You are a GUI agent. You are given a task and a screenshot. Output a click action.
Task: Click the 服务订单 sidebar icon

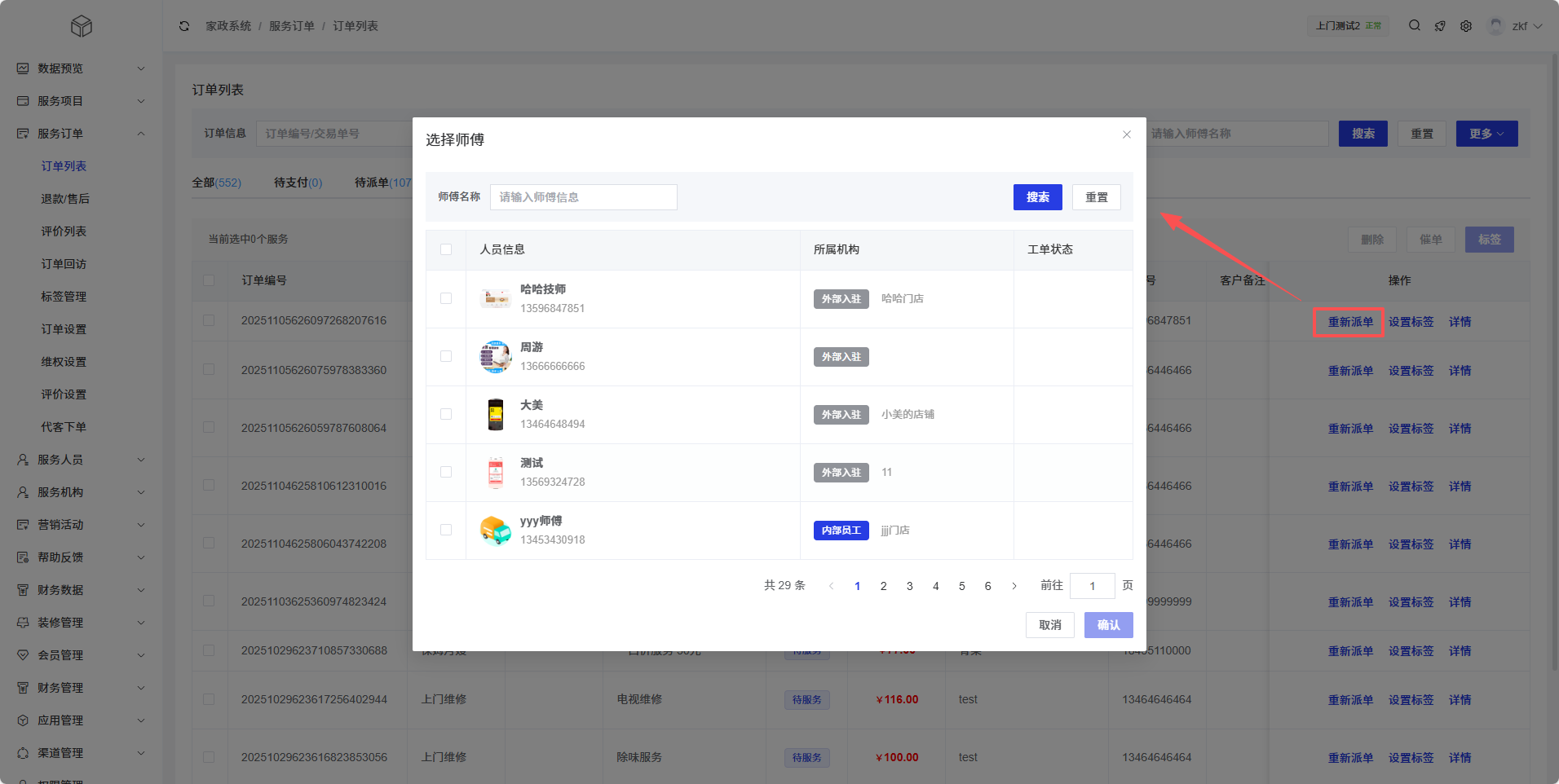[x=23, y=134]
